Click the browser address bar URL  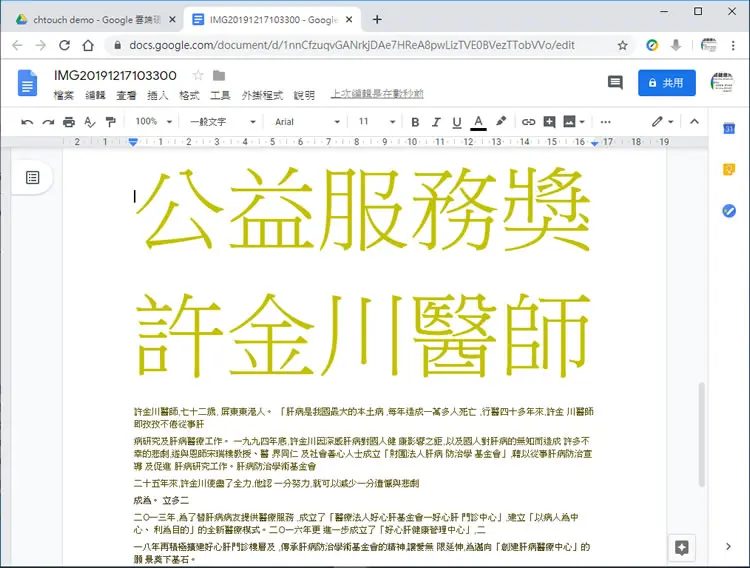[352, 45]
